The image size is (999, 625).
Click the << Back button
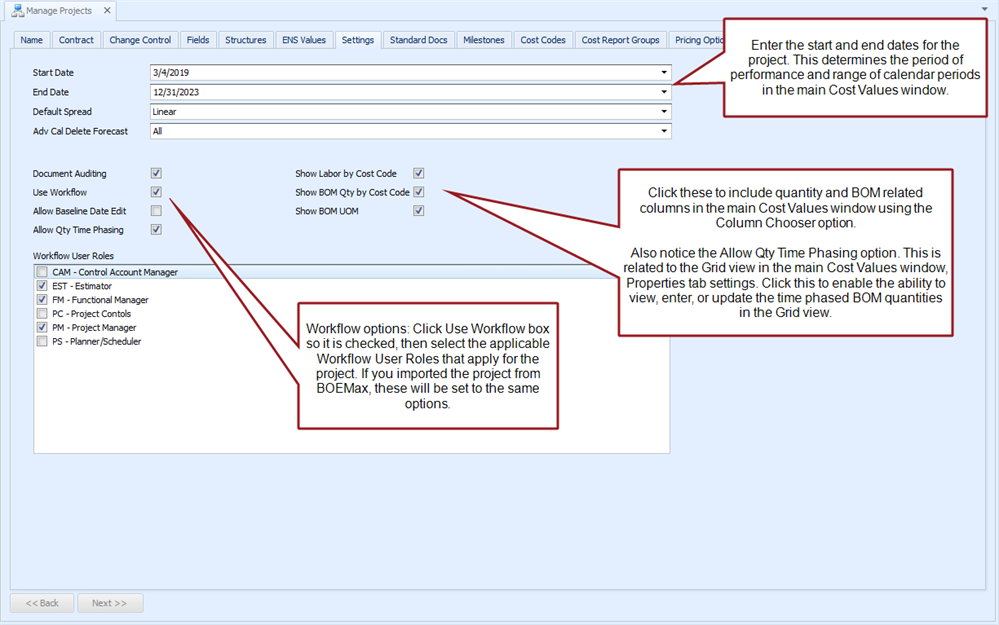[42, 603]
